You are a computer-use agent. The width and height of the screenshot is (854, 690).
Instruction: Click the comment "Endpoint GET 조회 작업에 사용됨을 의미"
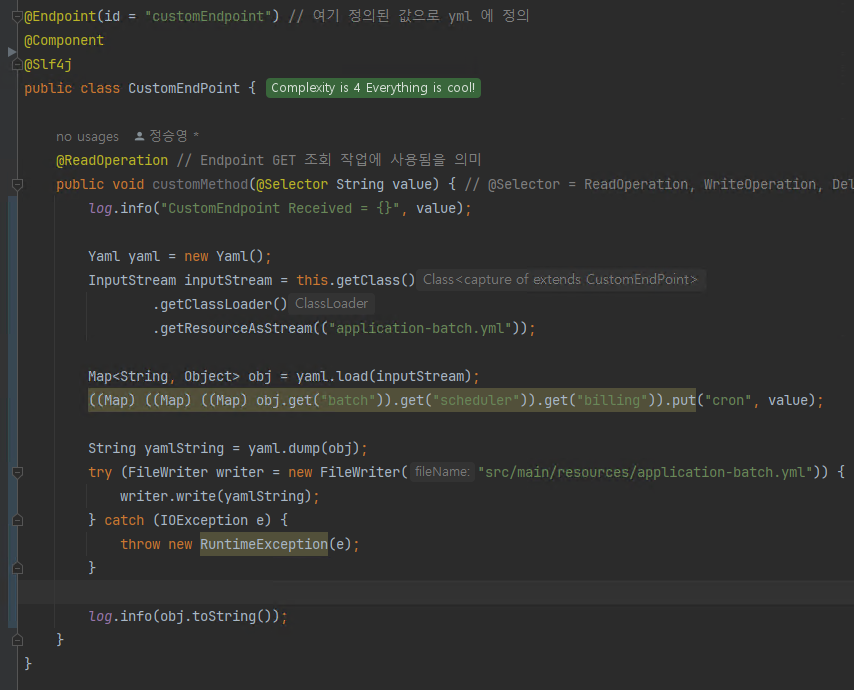click(x=341, y=160)
